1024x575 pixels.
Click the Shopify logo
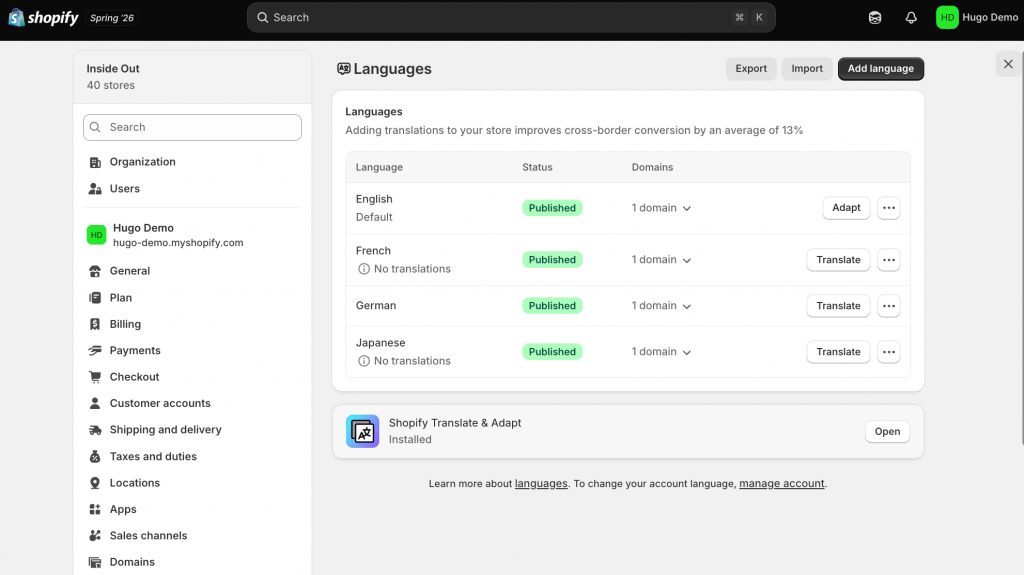43,18
